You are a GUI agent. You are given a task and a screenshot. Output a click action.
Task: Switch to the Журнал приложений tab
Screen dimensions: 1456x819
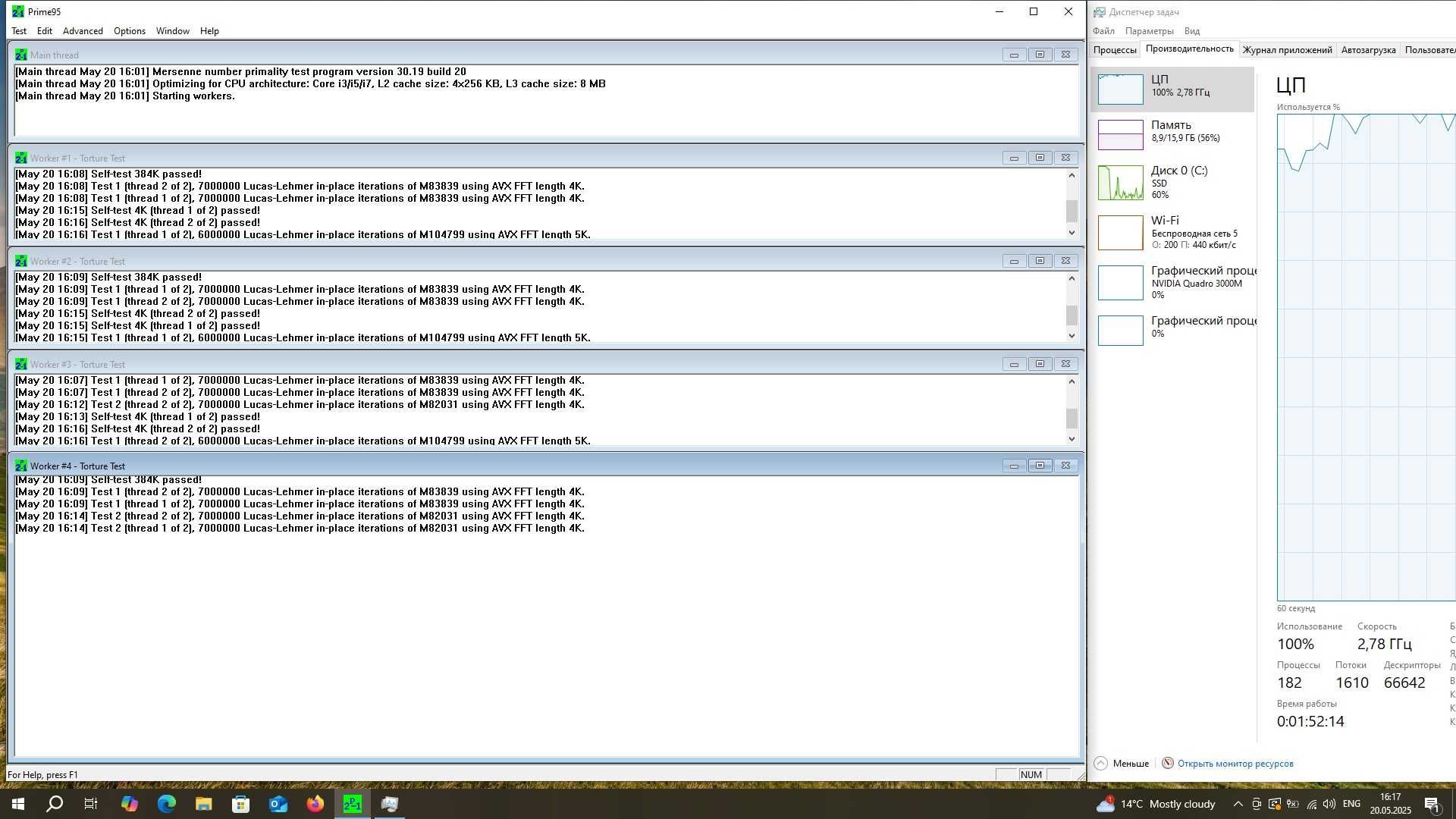[x=1287, y=50]
